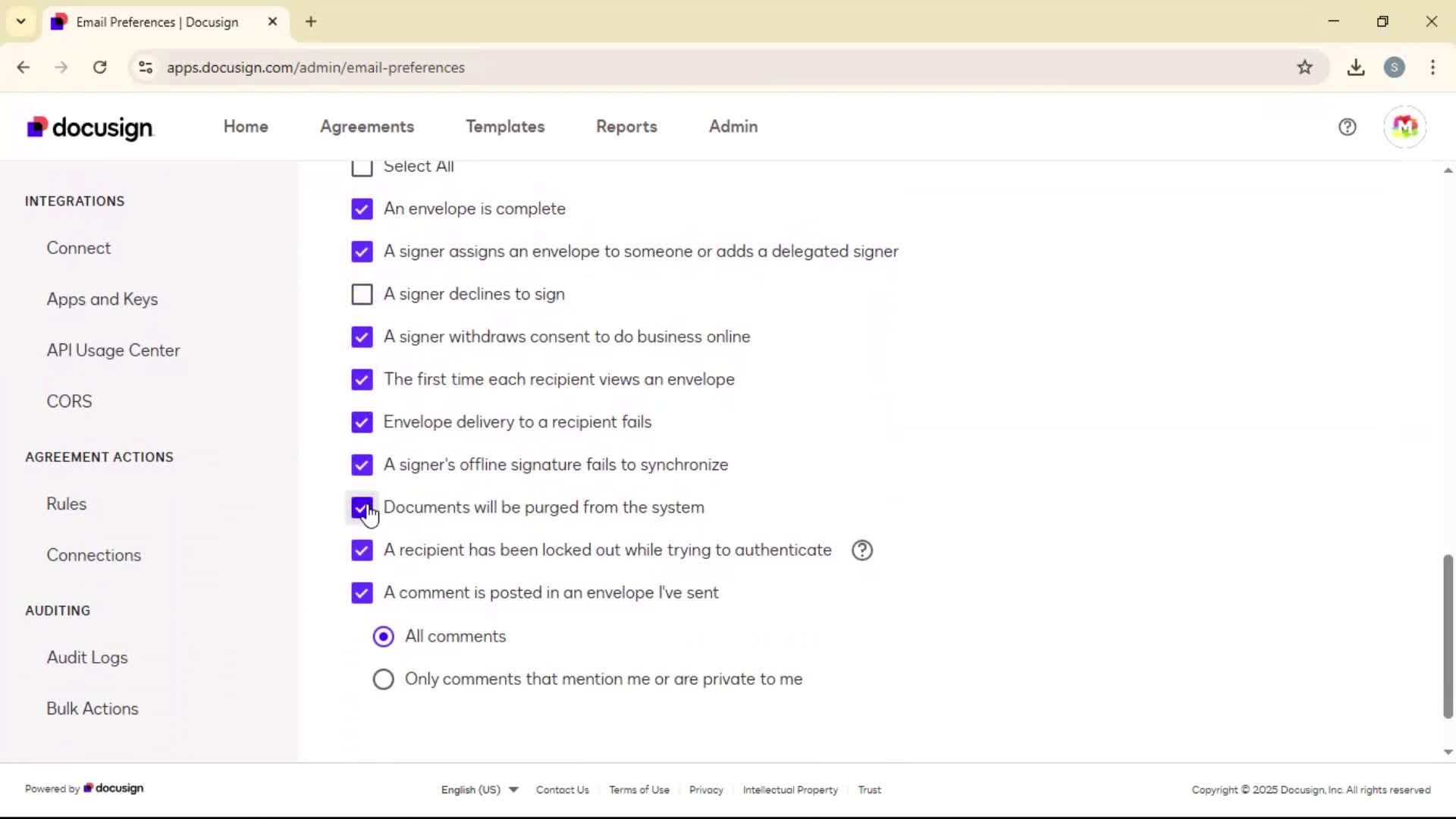
Task: Click Trust footer link
Action: pyautogui.click(x=869, y=789)
